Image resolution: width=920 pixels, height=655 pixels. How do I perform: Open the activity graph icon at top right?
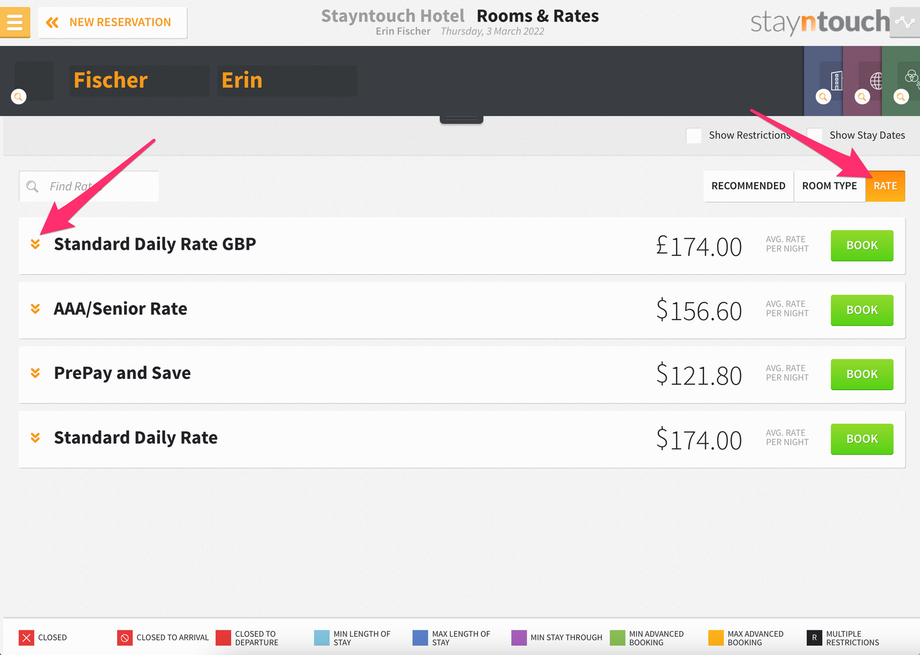(x=905, y=22)
